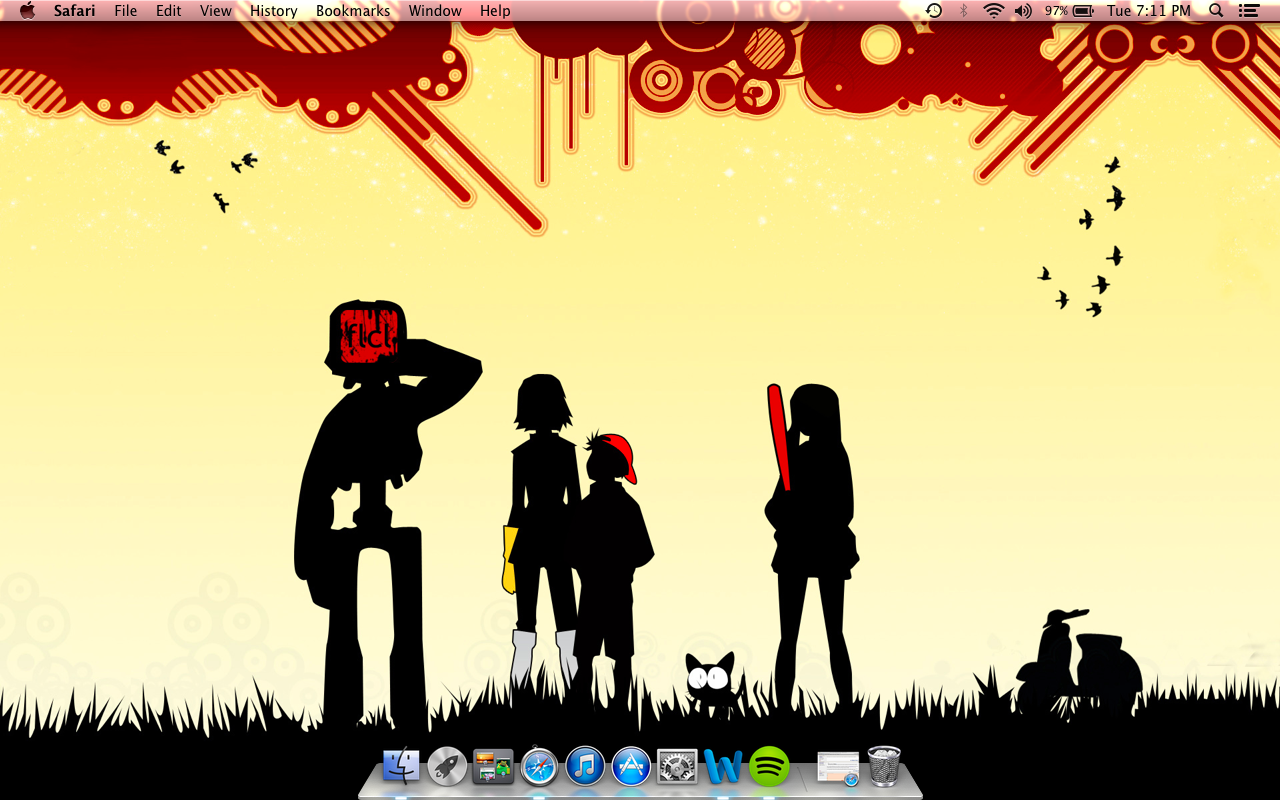1280x800 pixels.
Task: Click the Bluetooth status icon
Action: coord(964,11)
